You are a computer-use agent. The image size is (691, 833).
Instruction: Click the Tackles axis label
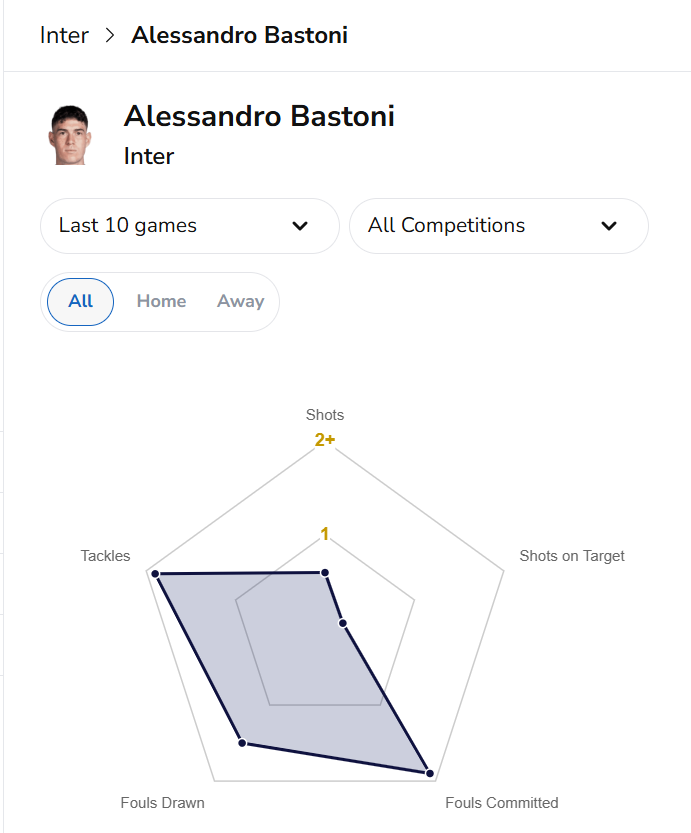click(x=105, y=555)
